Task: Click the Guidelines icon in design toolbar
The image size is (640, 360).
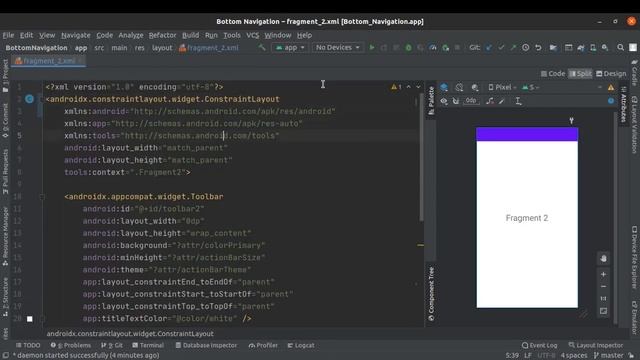Action: pyautogui.click(x=518, y=101)
